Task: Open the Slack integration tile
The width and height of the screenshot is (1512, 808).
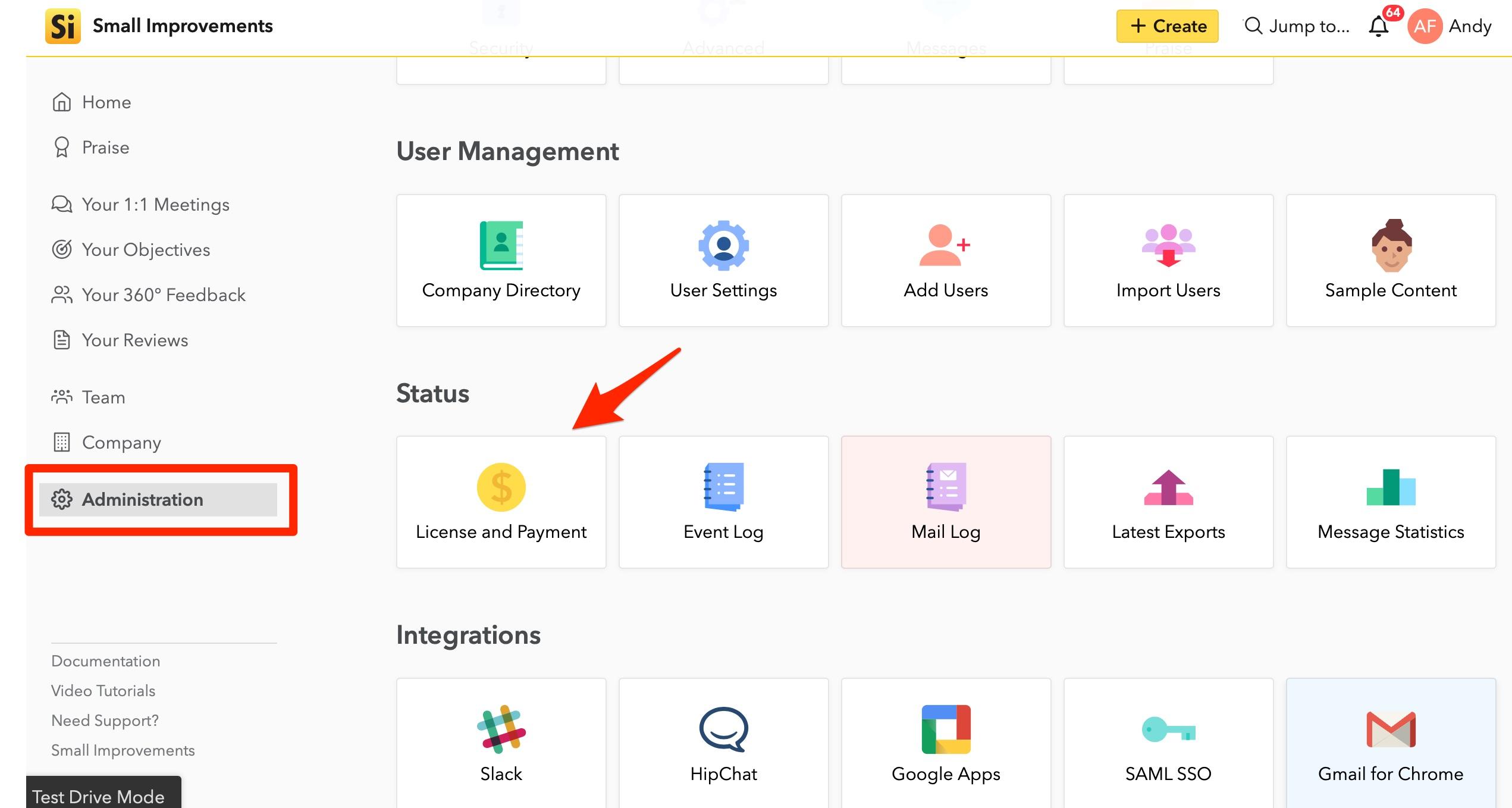Action: [501, 744]
